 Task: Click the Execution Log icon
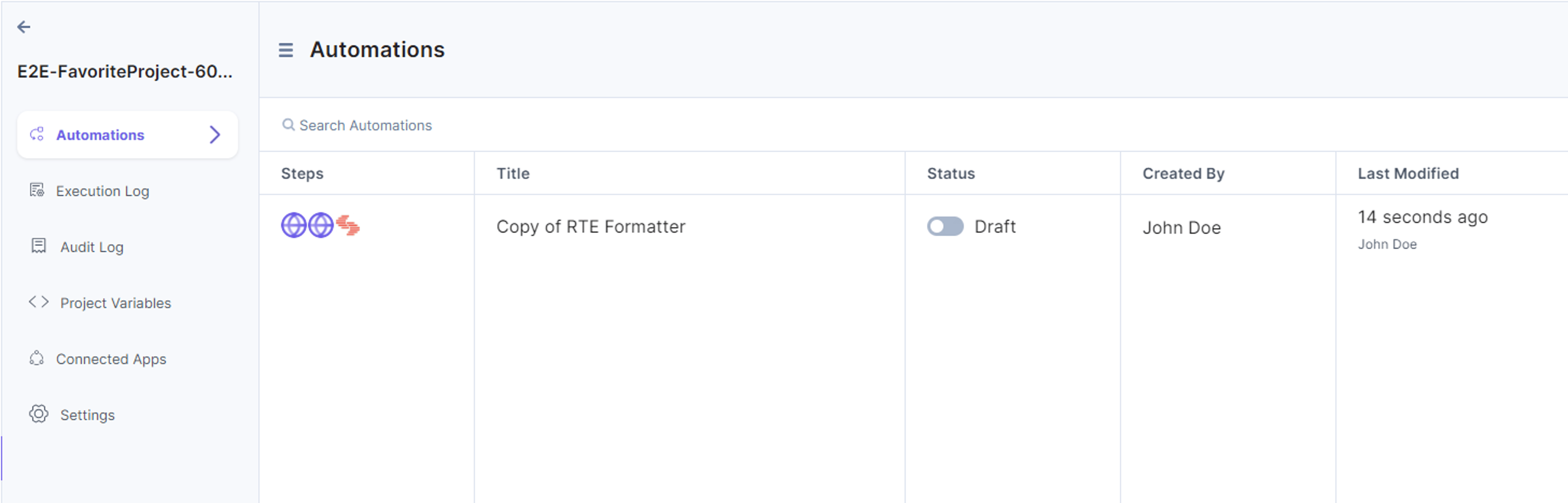tap(37, 190)
